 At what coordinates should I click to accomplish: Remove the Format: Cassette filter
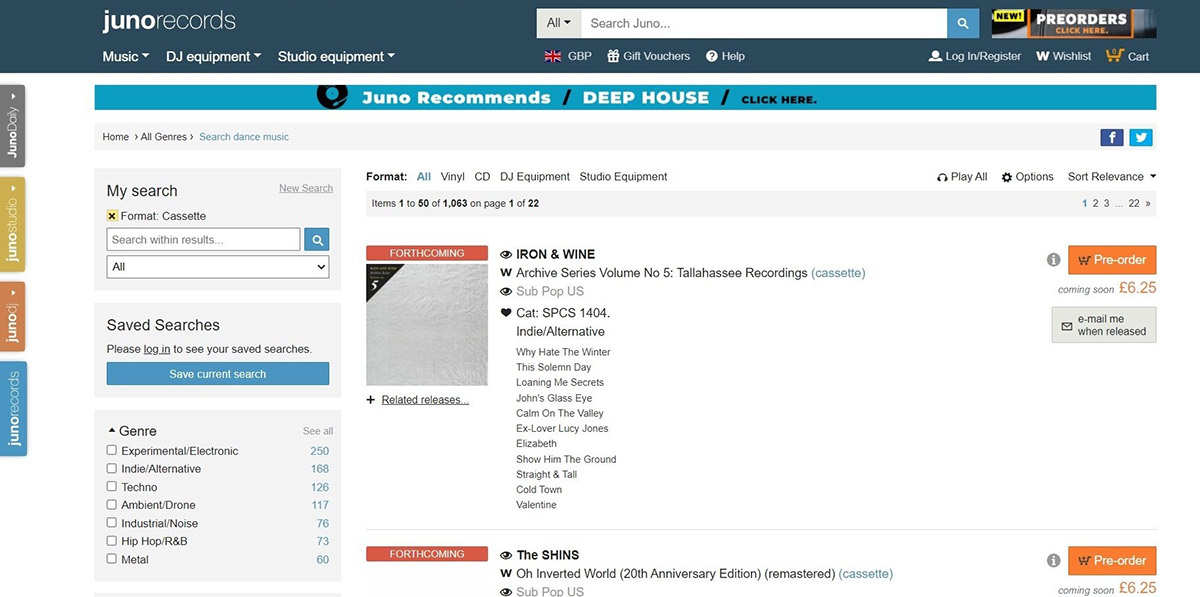coord(112,216)
